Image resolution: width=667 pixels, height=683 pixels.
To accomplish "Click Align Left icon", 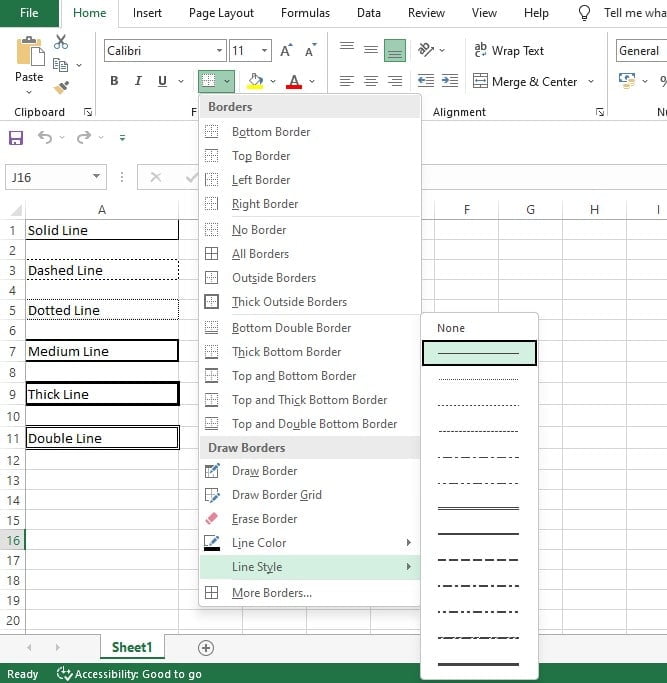I will tap(347, 81).
